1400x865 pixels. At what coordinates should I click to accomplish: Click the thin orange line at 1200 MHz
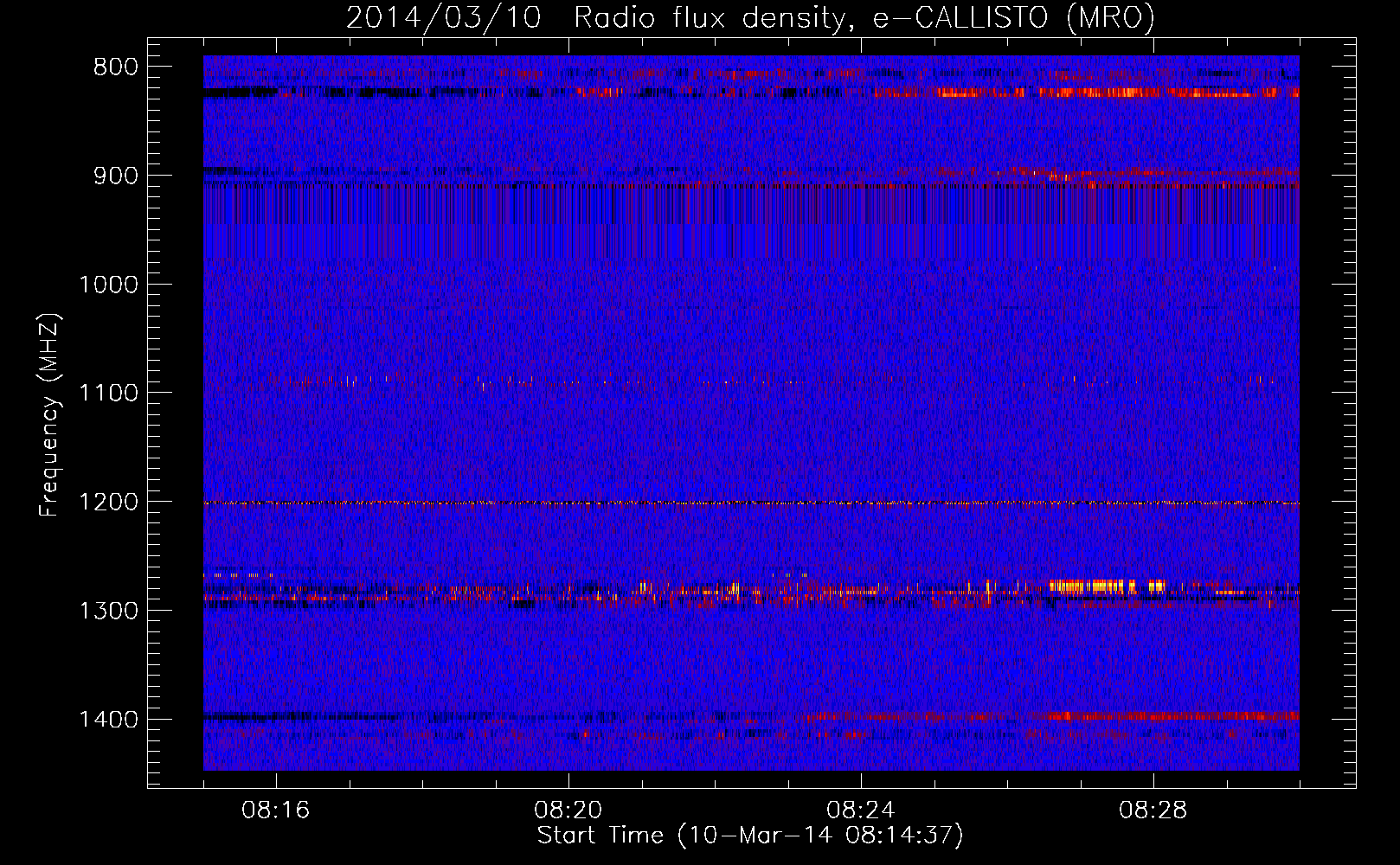[751, 503]
